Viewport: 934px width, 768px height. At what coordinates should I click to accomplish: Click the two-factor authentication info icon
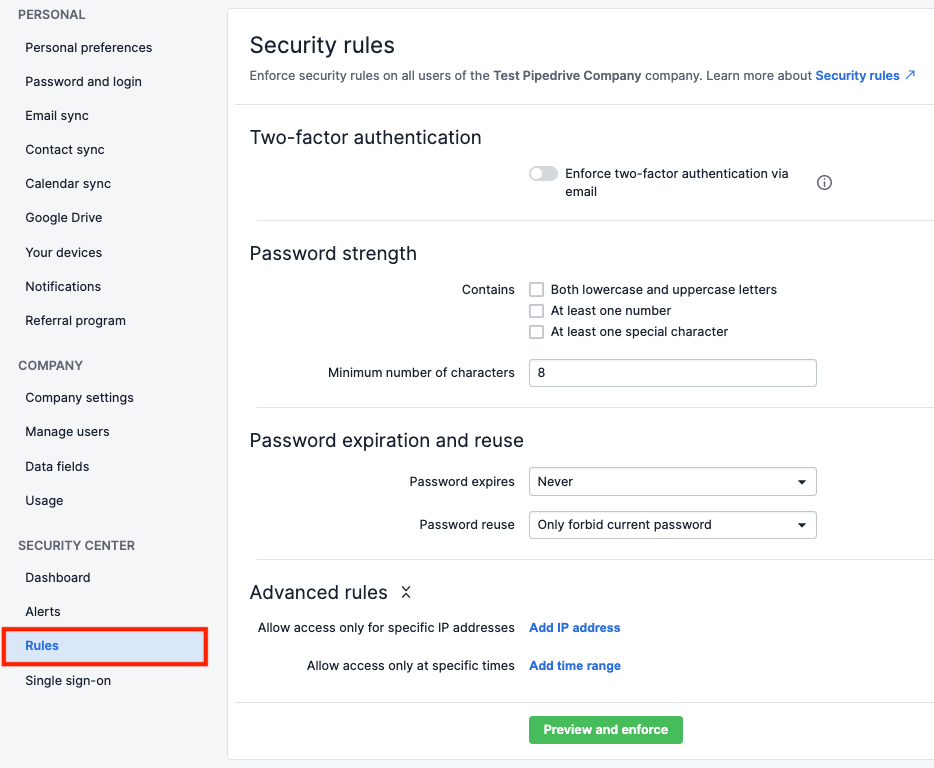tap(824, 183)
